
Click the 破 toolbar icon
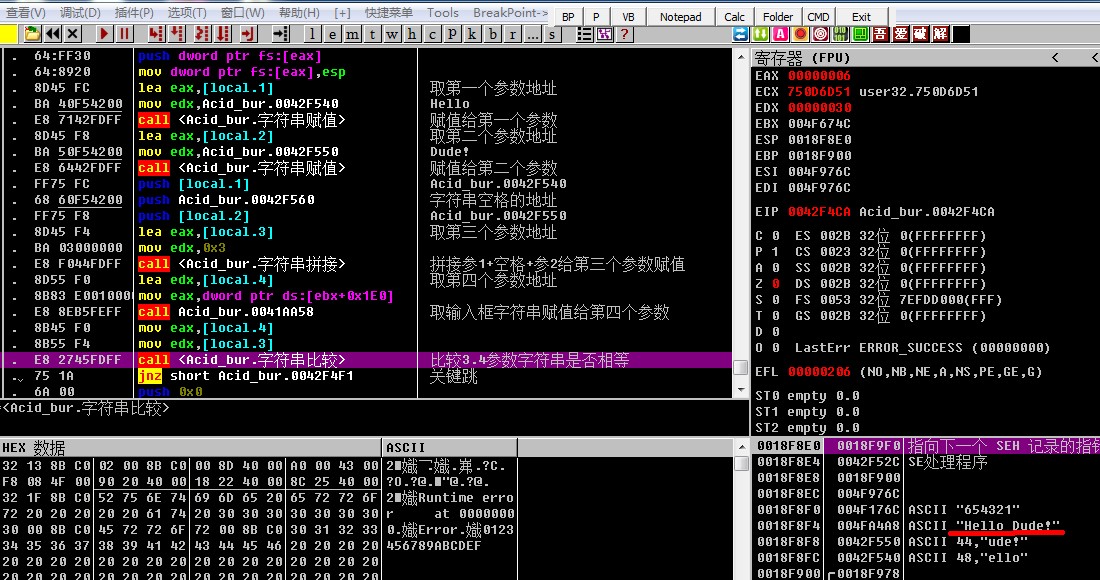(920, 34)
